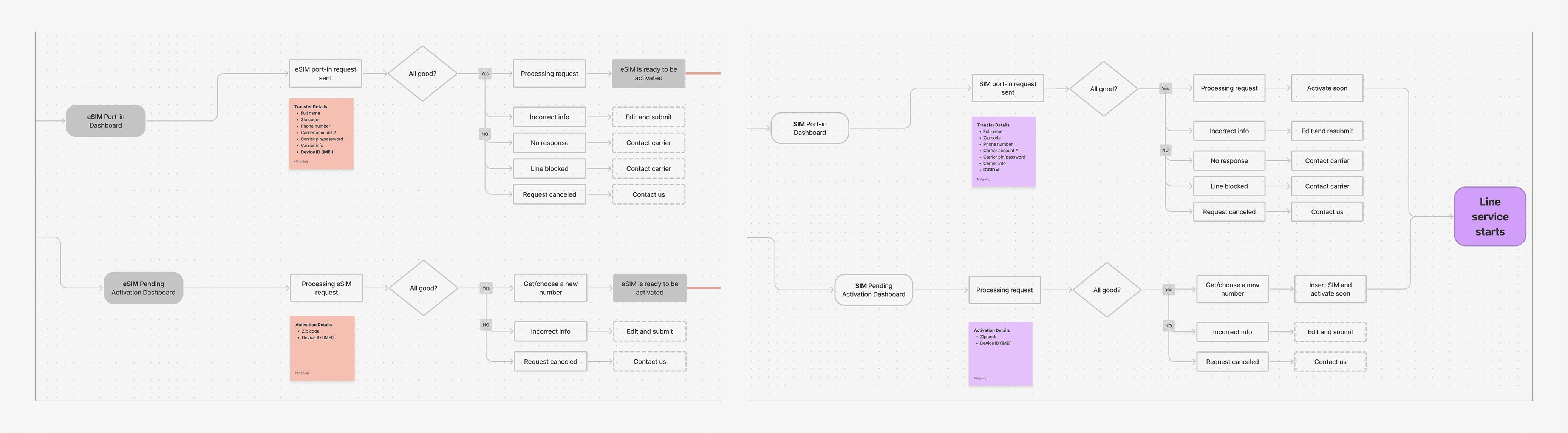
Task: Select the rounded SIM Port-in Dashboard node in right frame
Action: 810,128
